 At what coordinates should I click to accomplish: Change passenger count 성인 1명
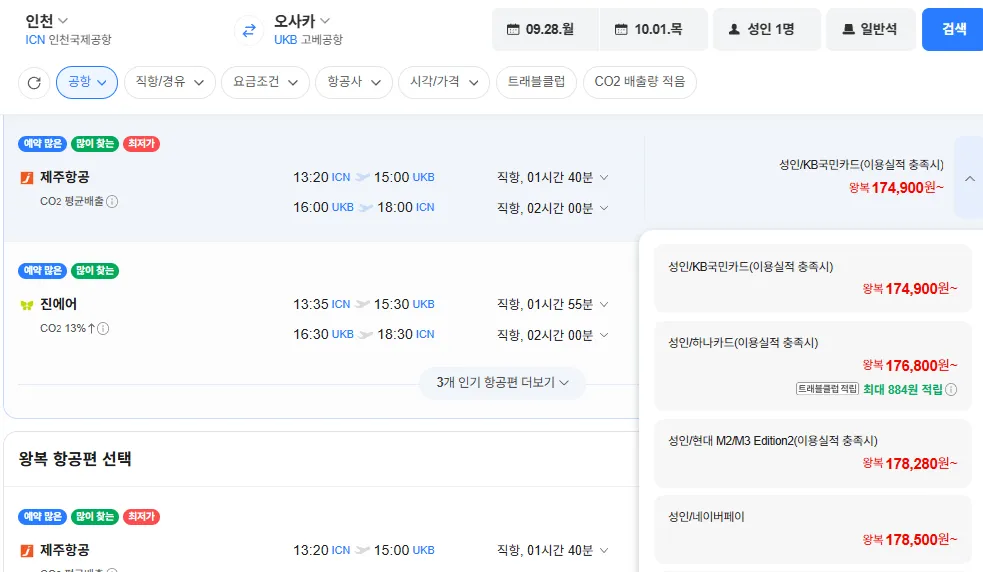767,29
